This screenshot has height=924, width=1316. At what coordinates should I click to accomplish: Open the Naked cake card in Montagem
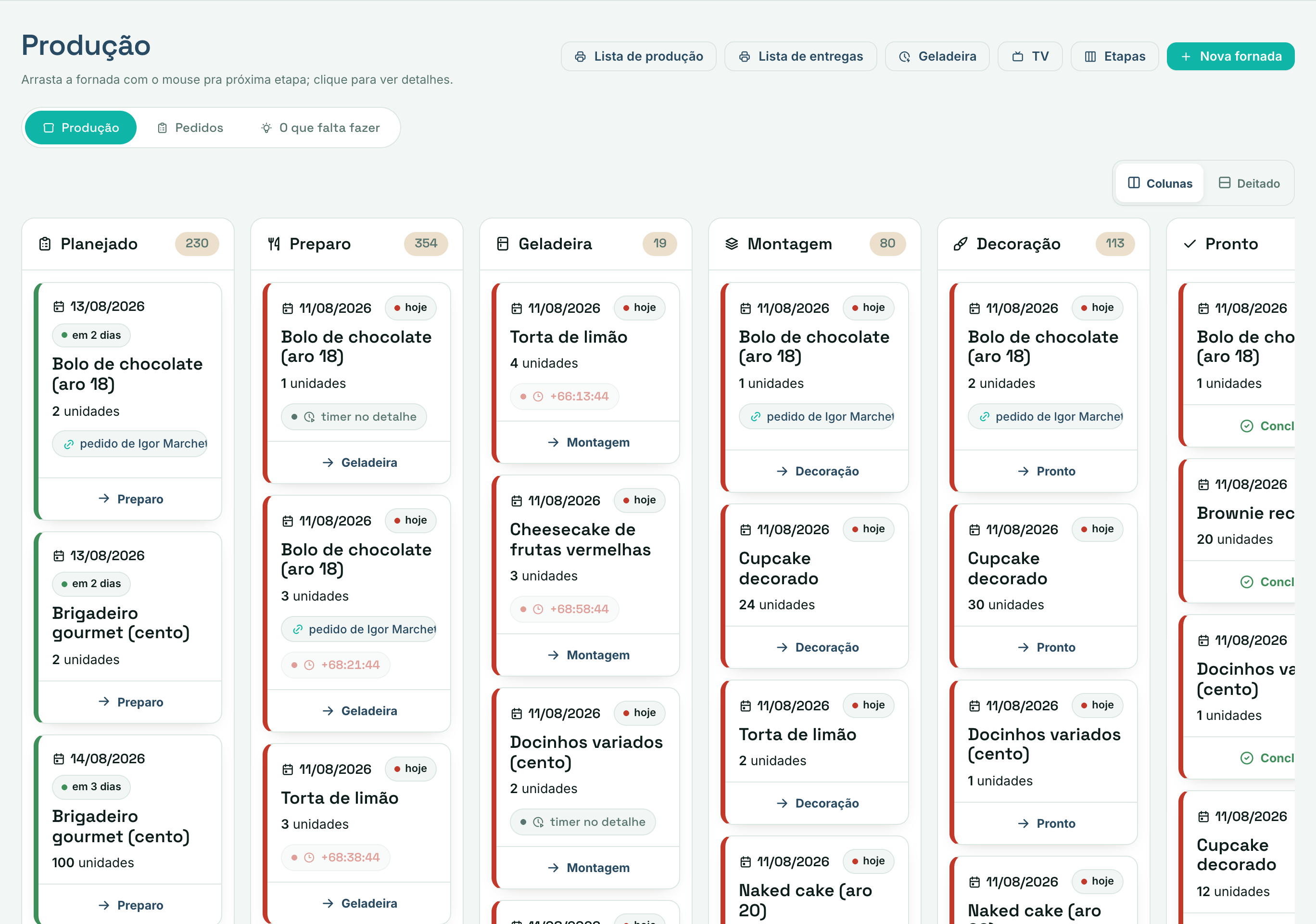coord(814,880)
